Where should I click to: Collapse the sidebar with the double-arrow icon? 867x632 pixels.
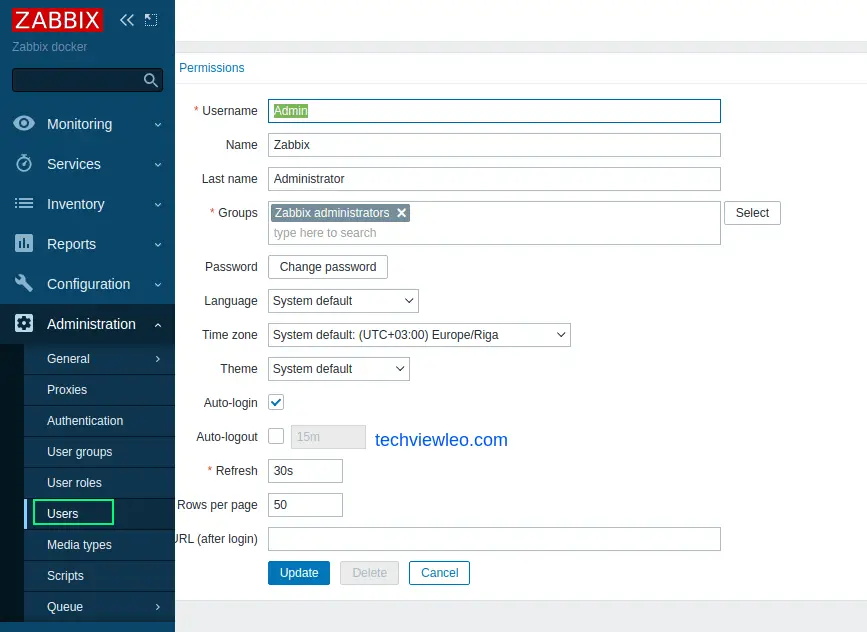pos(127,20)
